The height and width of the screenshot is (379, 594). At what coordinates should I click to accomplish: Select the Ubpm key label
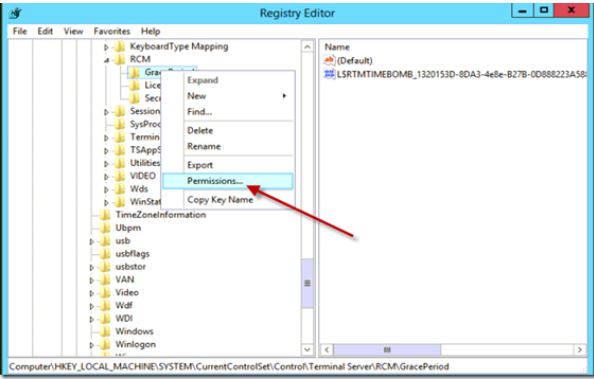pos(128,228)
